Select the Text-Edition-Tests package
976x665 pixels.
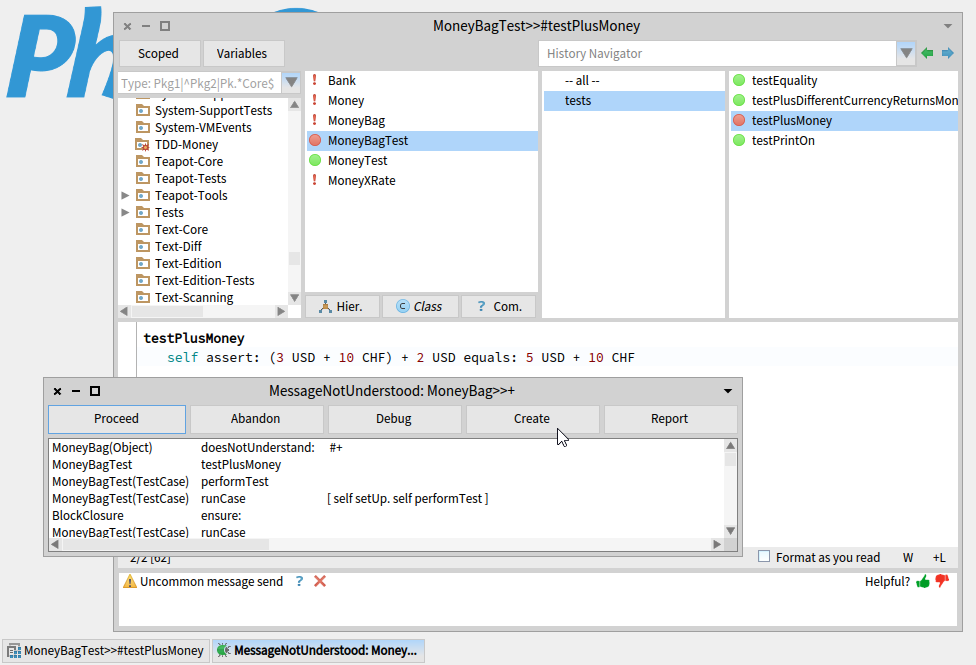pos(204,281)
